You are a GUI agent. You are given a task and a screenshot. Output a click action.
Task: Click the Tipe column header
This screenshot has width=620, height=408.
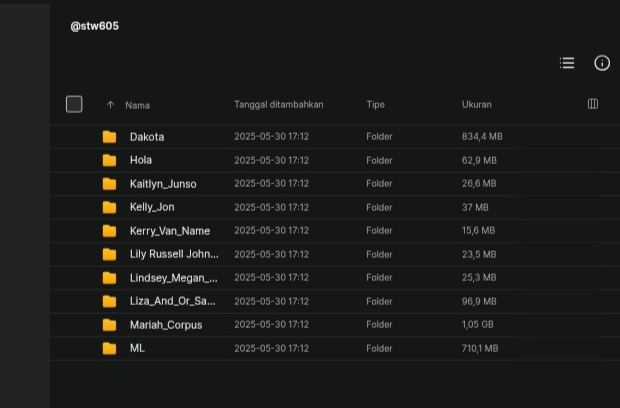(375, 104)
